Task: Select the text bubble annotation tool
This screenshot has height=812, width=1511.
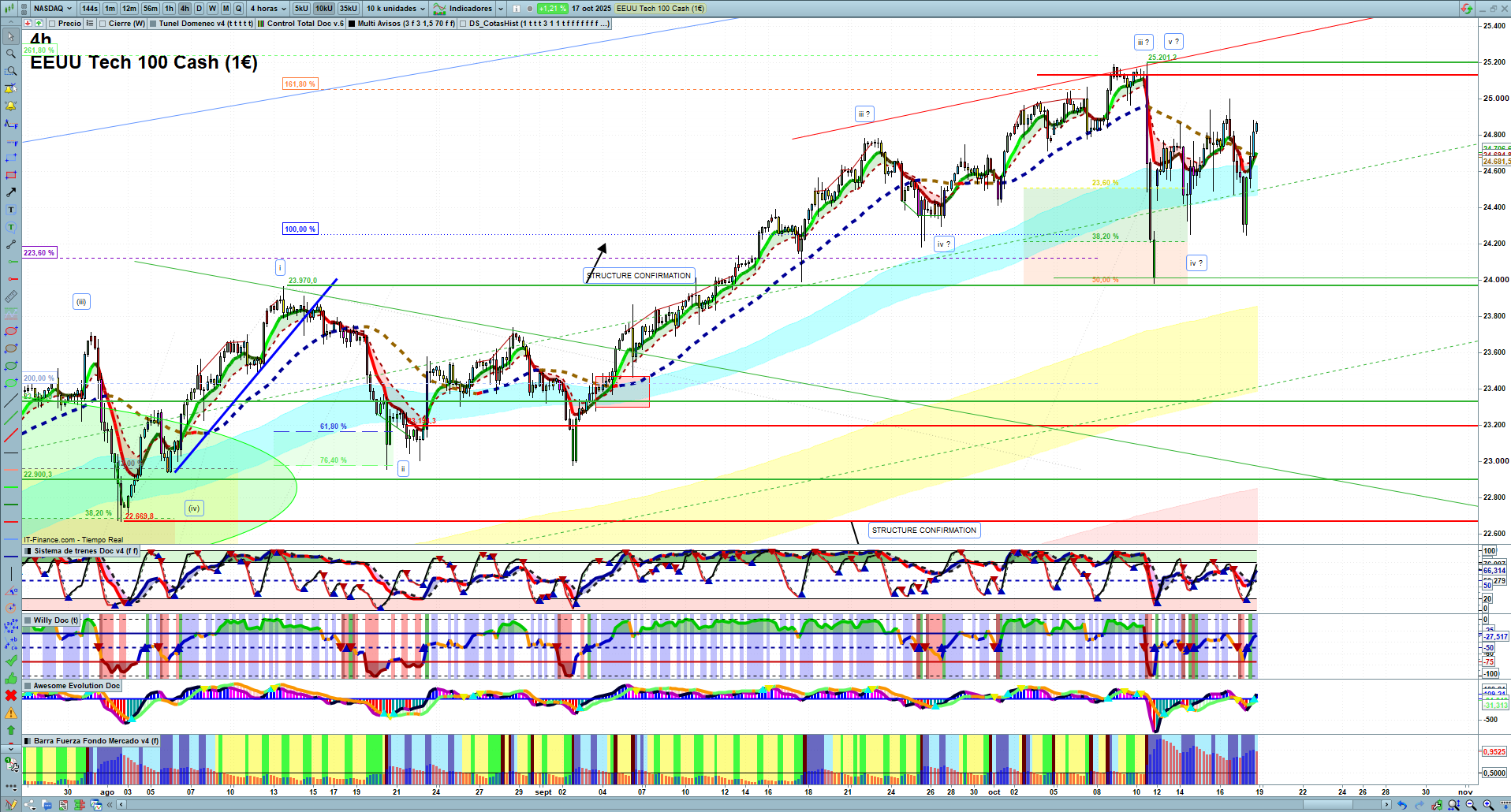Action: (x=10, y=227)
